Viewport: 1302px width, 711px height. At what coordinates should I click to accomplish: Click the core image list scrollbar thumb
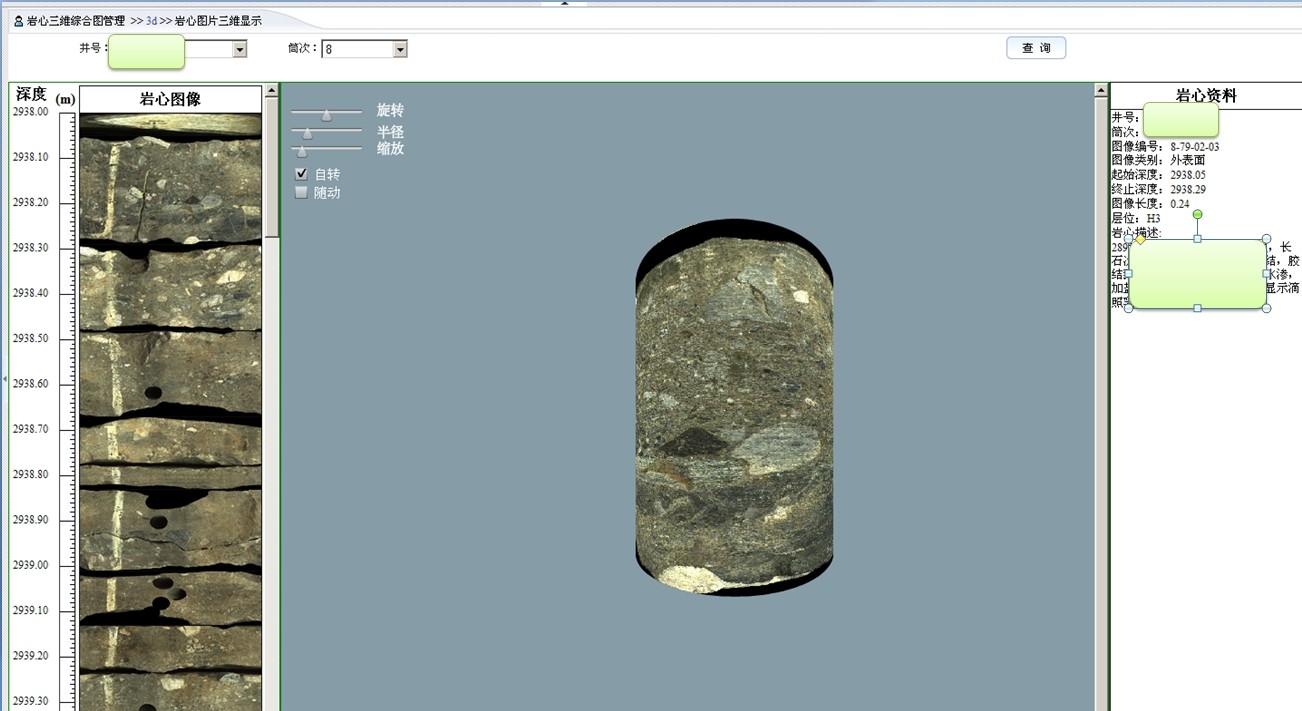[x=271, y=168]
